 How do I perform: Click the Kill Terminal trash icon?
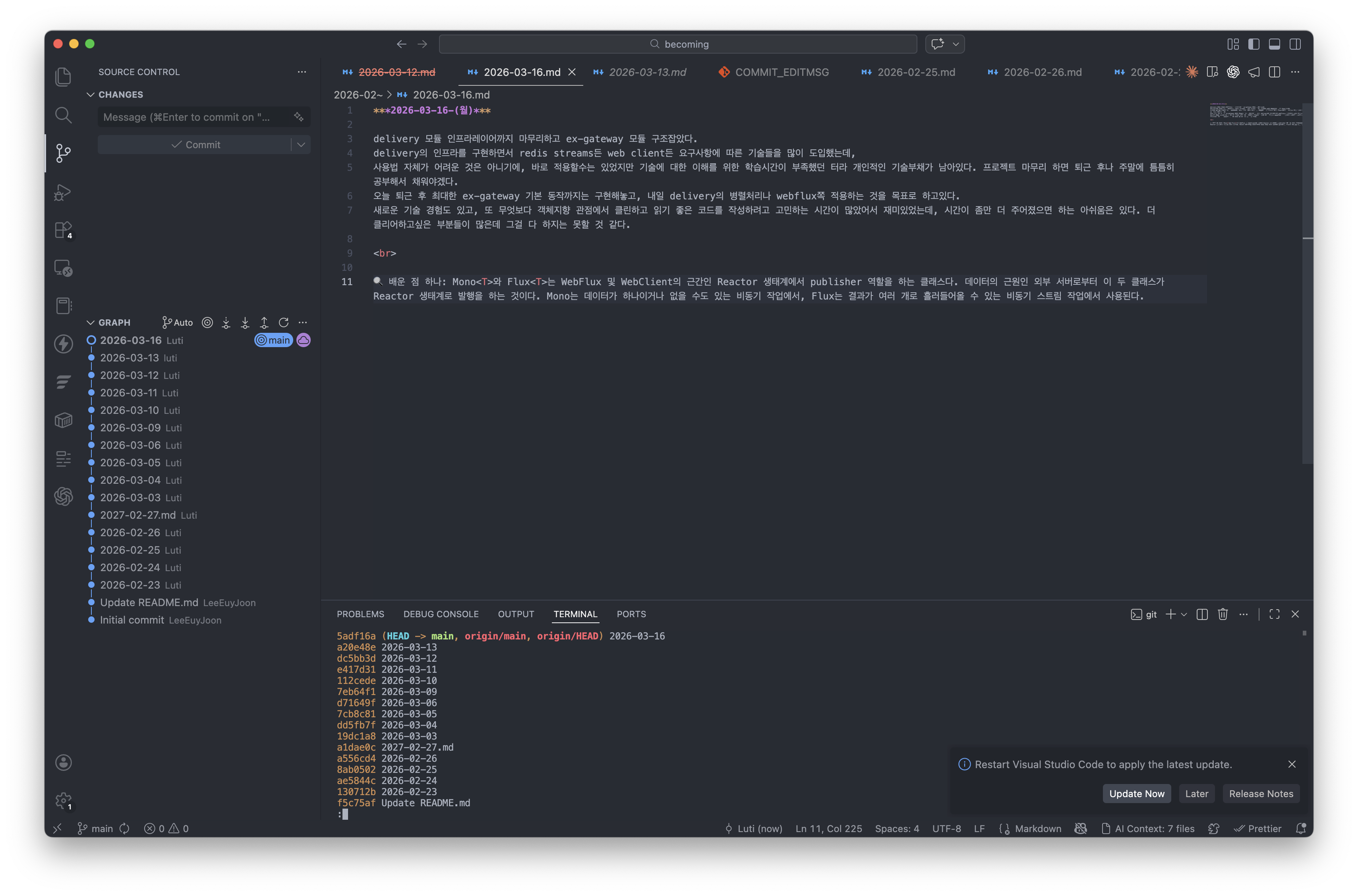[1223, 614]
